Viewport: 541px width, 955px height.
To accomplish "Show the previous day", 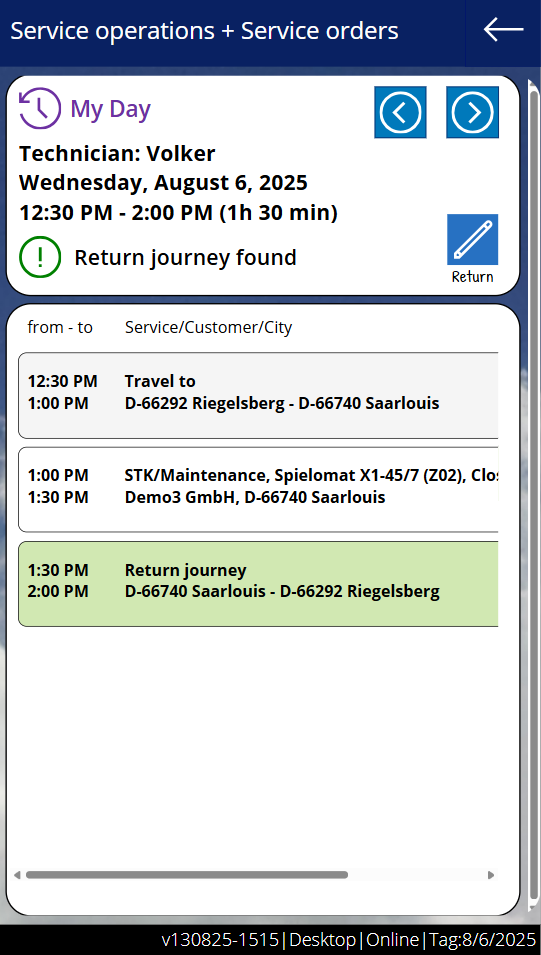I will click(400, 112).
